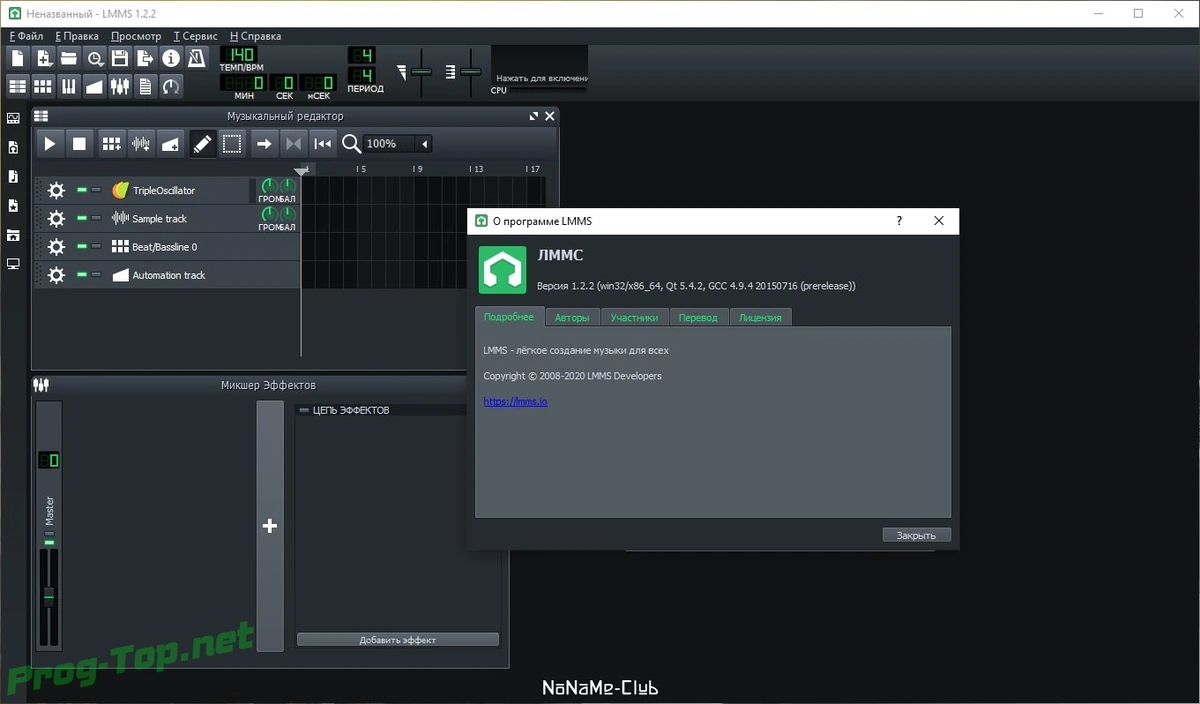Open the Сервис menu
This screenshot has width=1200, height=704.
(x=195, y=36)
